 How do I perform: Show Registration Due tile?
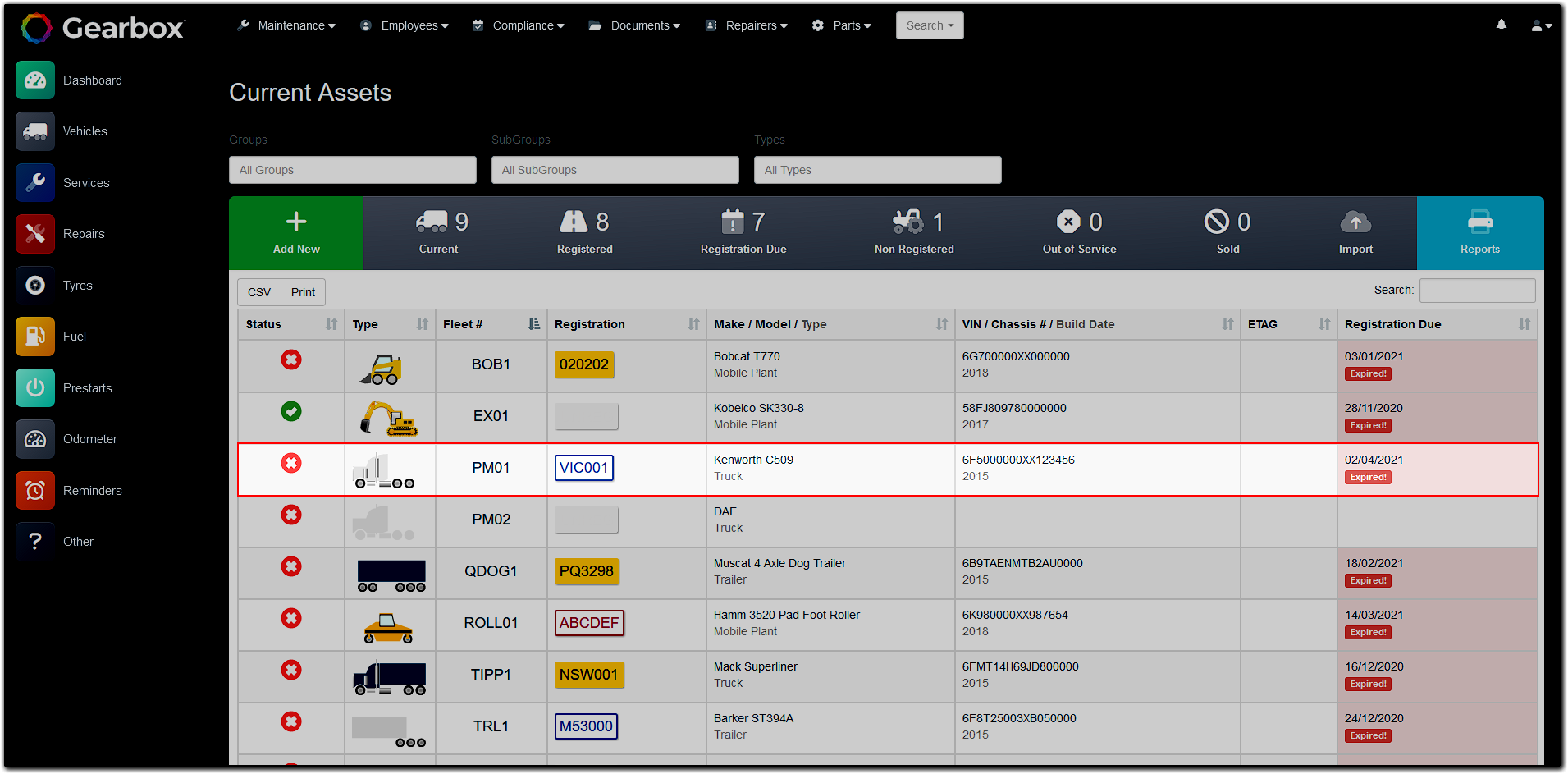[x=743, y=233]
